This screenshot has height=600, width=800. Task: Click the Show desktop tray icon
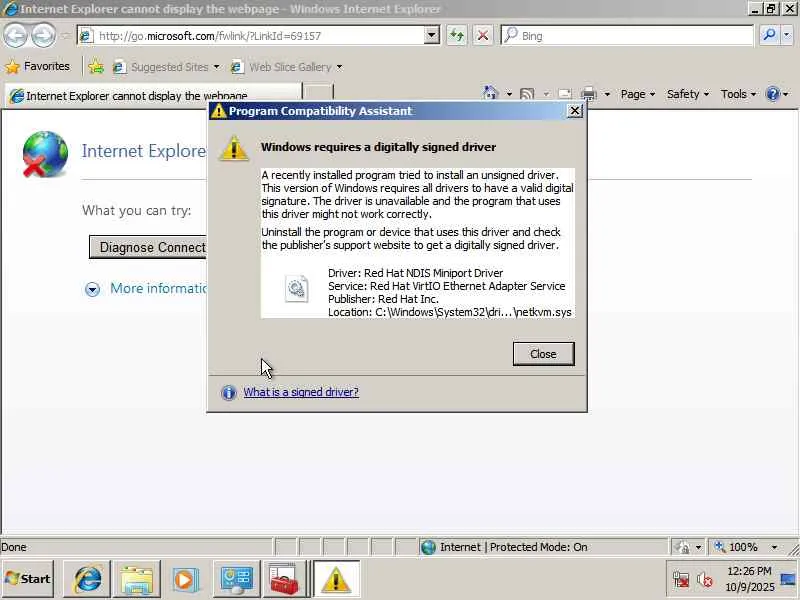tap(789, 579)
